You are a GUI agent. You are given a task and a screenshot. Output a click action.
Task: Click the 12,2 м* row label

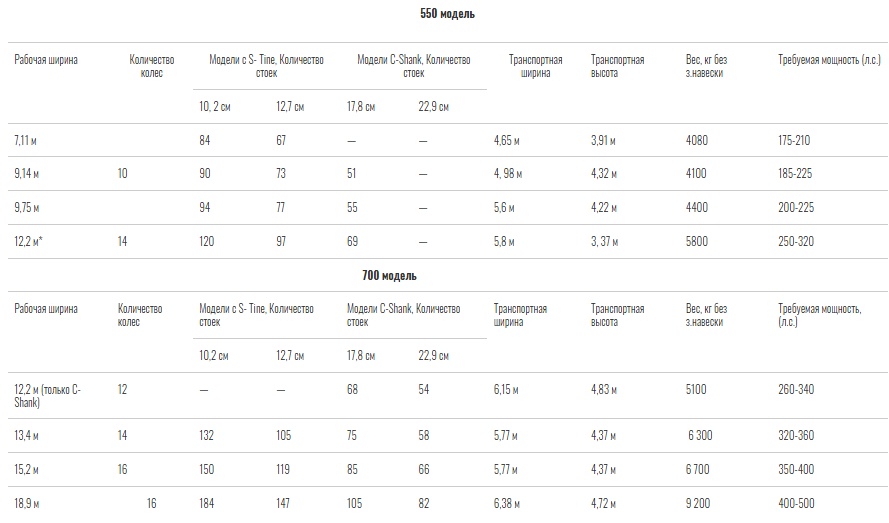pos(28,241)
